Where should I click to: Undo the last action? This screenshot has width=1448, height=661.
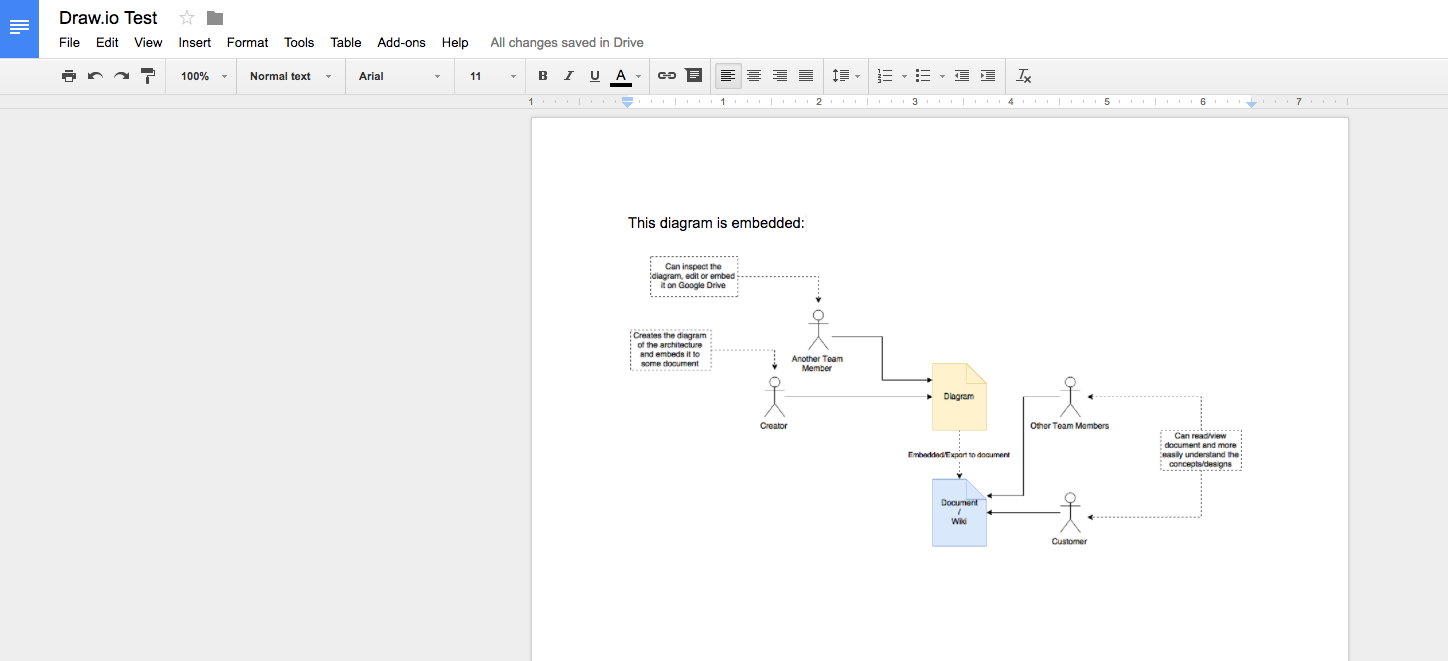point(95,76)
